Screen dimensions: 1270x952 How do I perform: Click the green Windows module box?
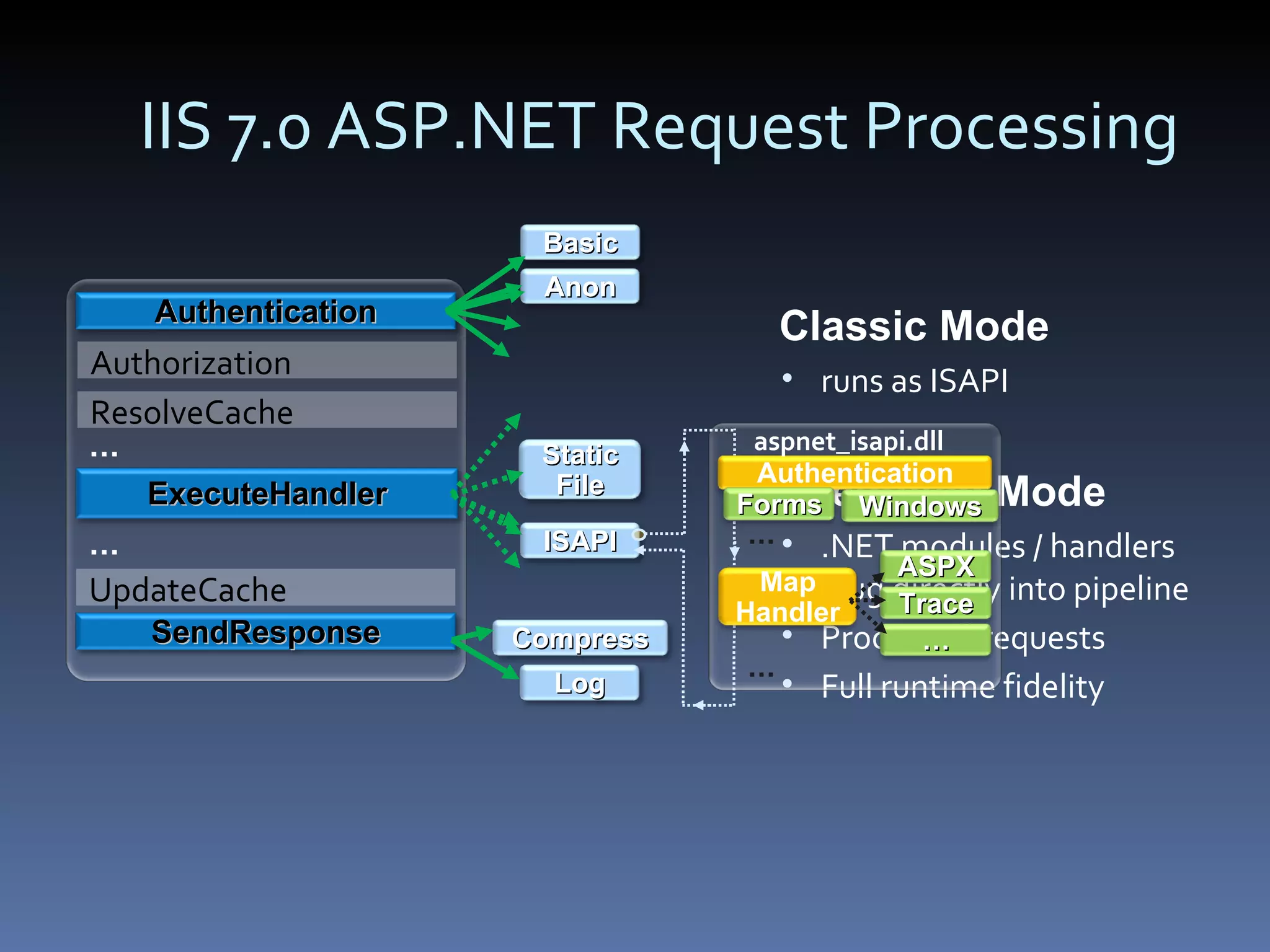tap(920, 506)
